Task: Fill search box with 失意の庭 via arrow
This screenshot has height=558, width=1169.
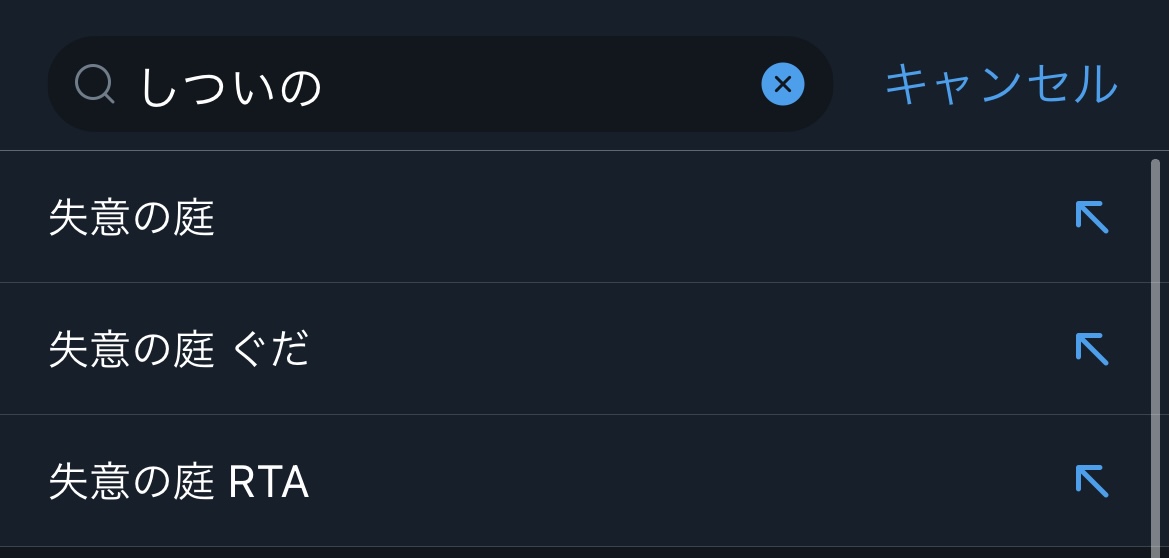Action: (1091, 217)
